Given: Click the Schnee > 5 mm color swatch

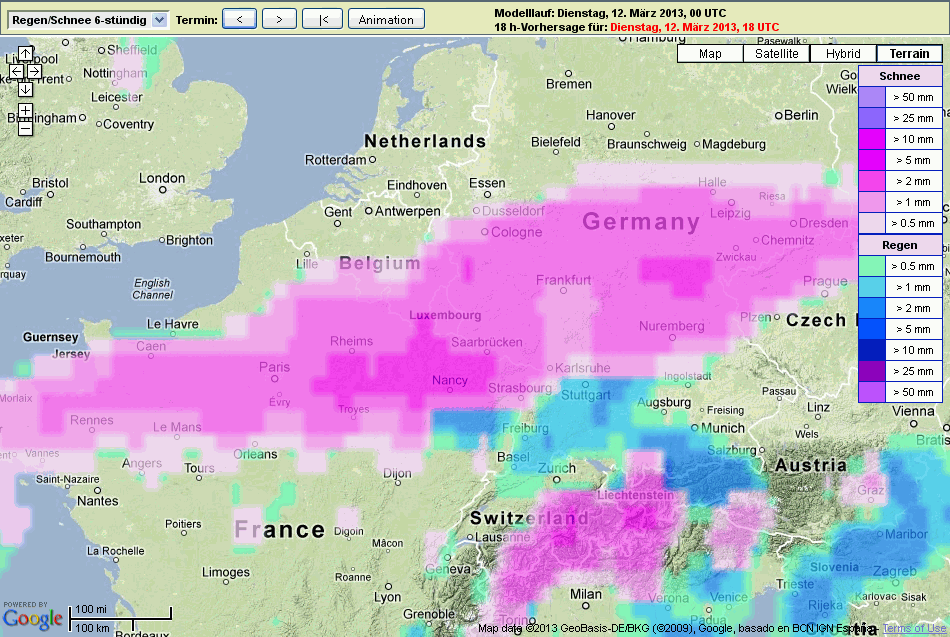Looking at the screenshot, I should (872, 160).
